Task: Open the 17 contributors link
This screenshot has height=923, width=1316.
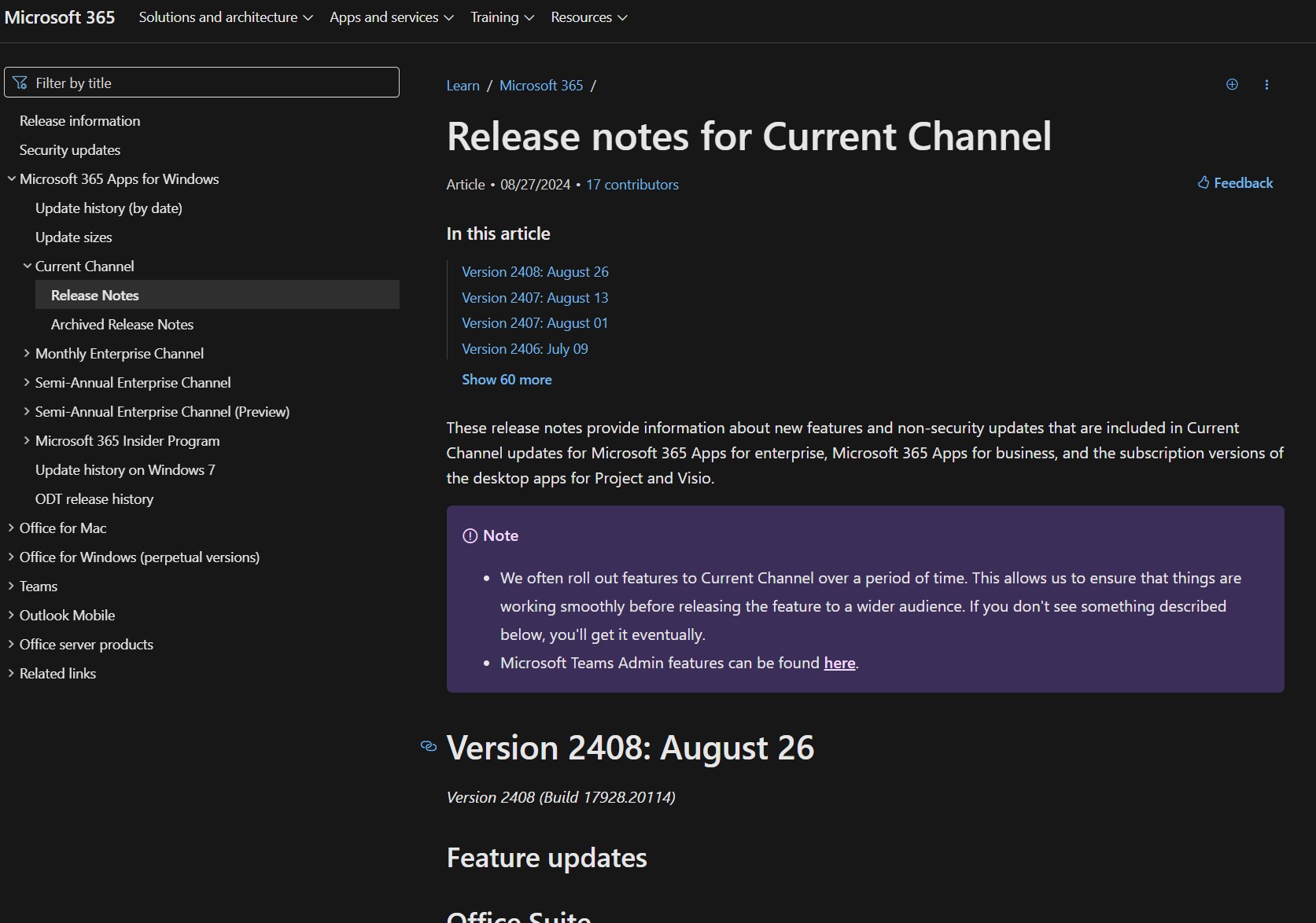Action: (x=632, y=185)
